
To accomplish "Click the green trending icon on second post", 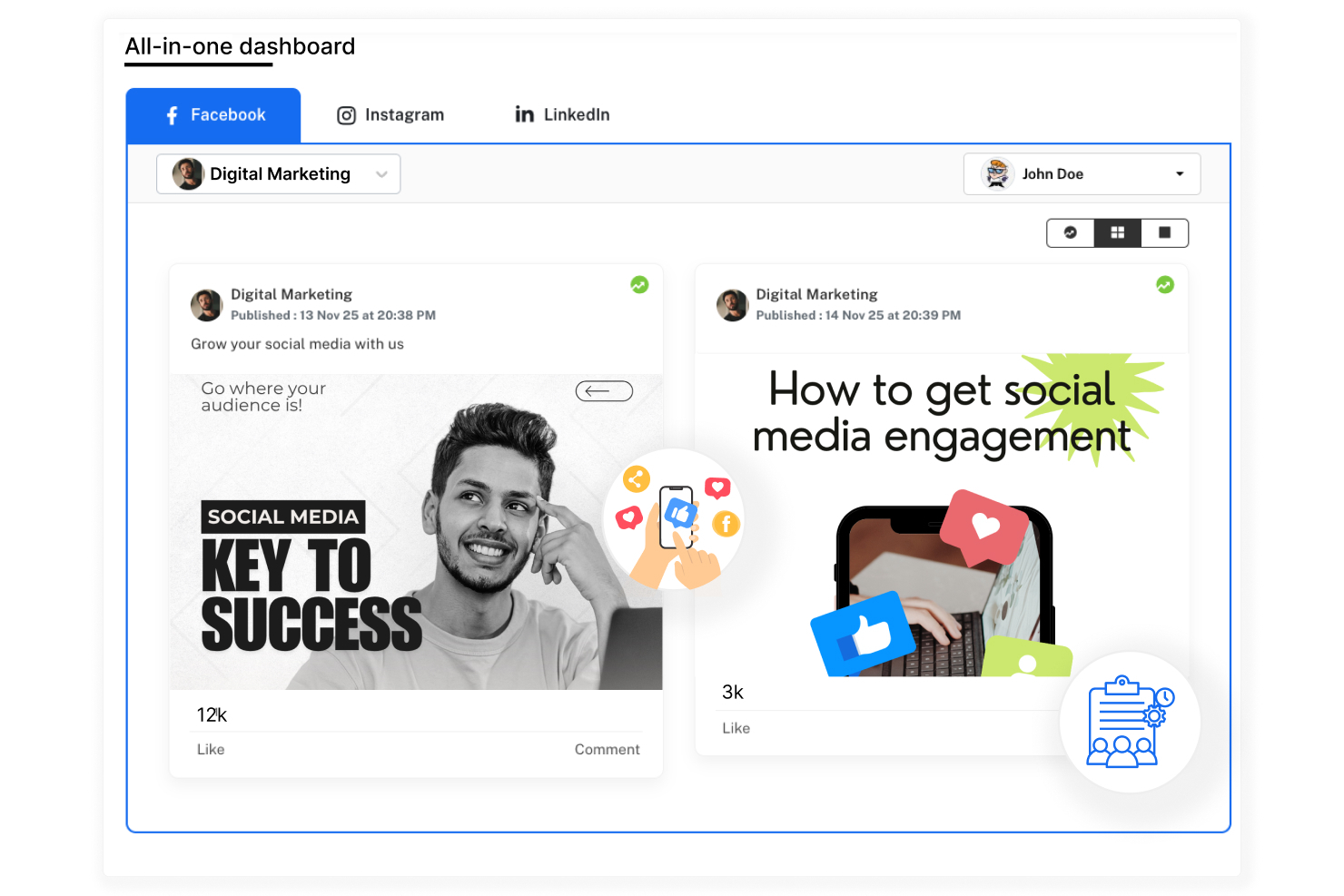I will coord(1165,285).
